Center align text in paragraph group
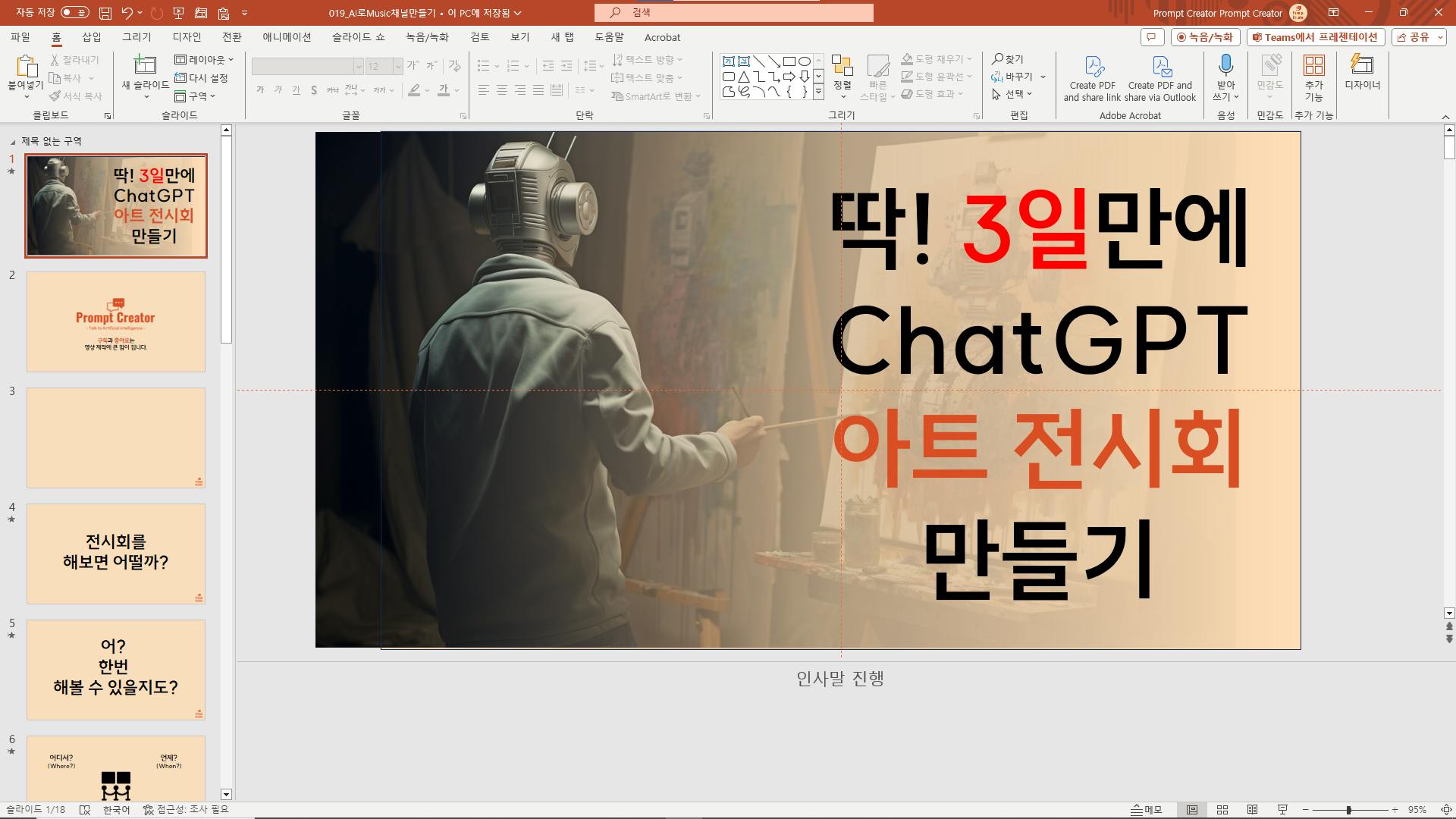Viewport: 1456px width, 819px height. [x=501, y=90]
